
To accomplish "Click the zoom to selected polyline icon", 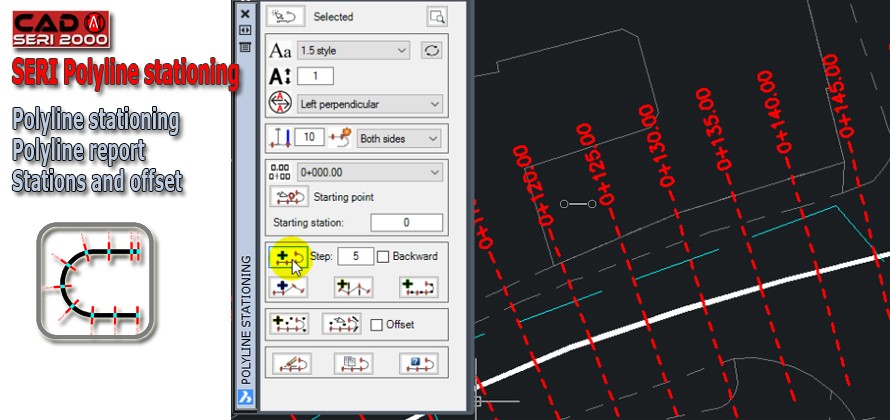I will [436, 16].
